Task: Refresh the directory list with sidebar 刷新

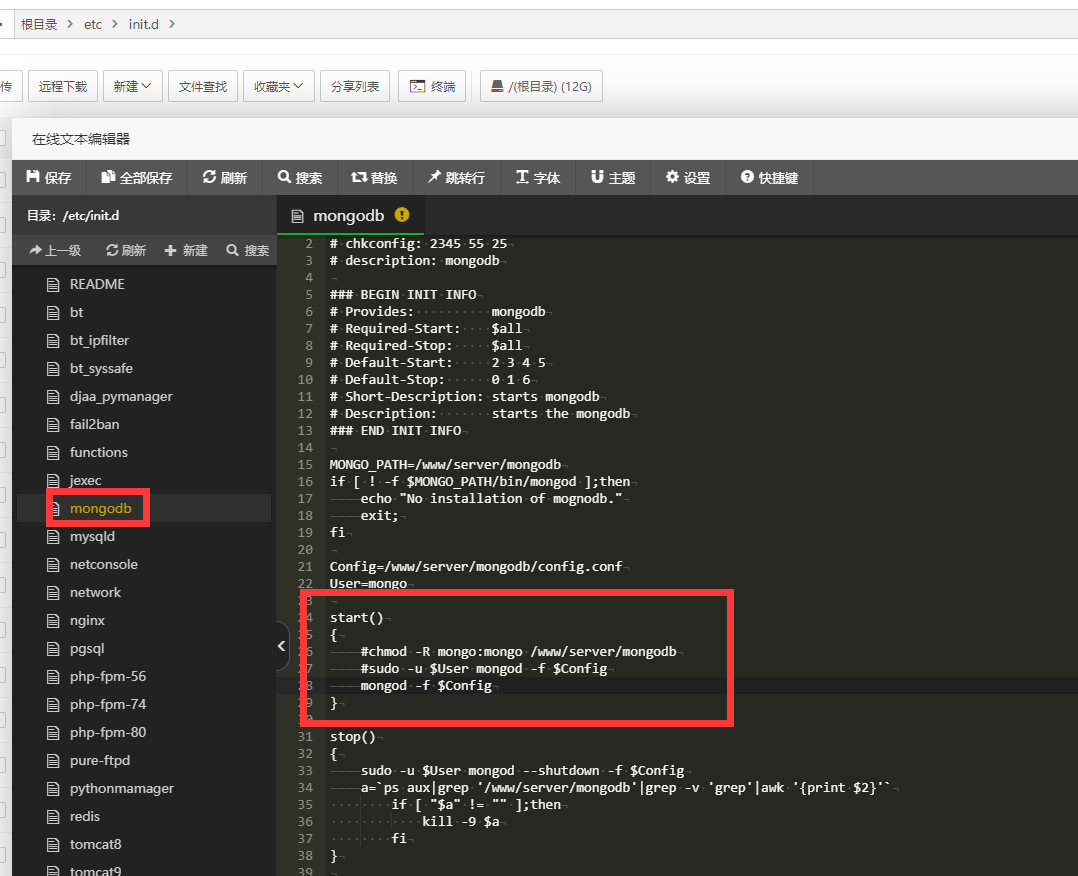Action: pos(126,251)
